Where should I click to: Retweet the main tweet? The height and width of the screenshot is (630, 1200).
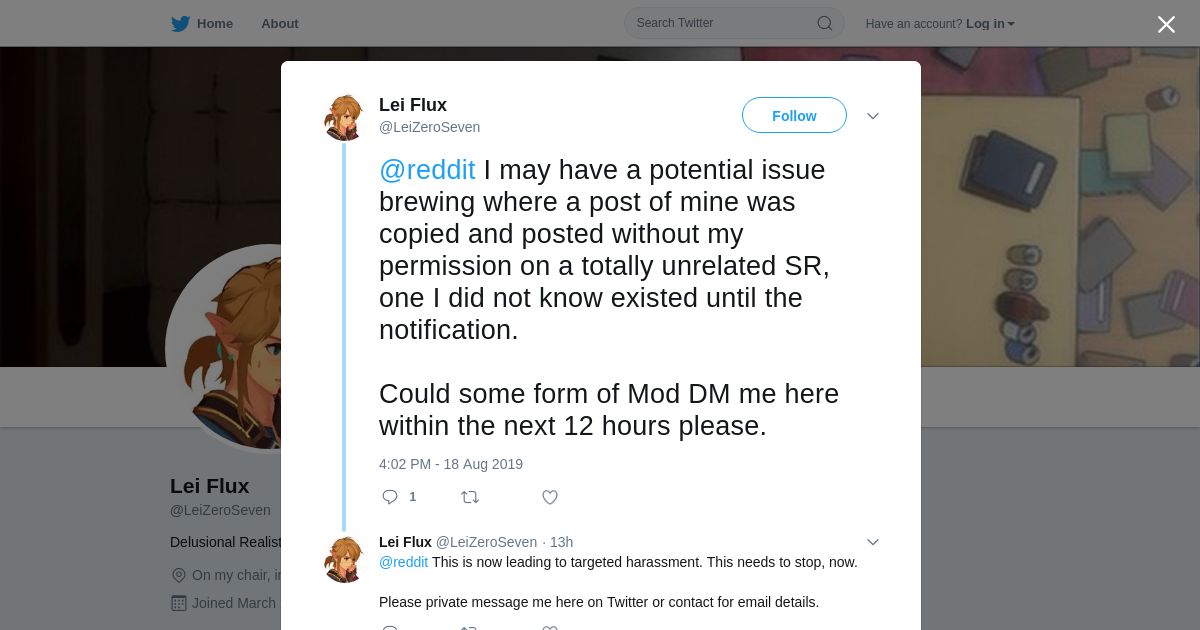pyautogui.click(x=469, y=497)
